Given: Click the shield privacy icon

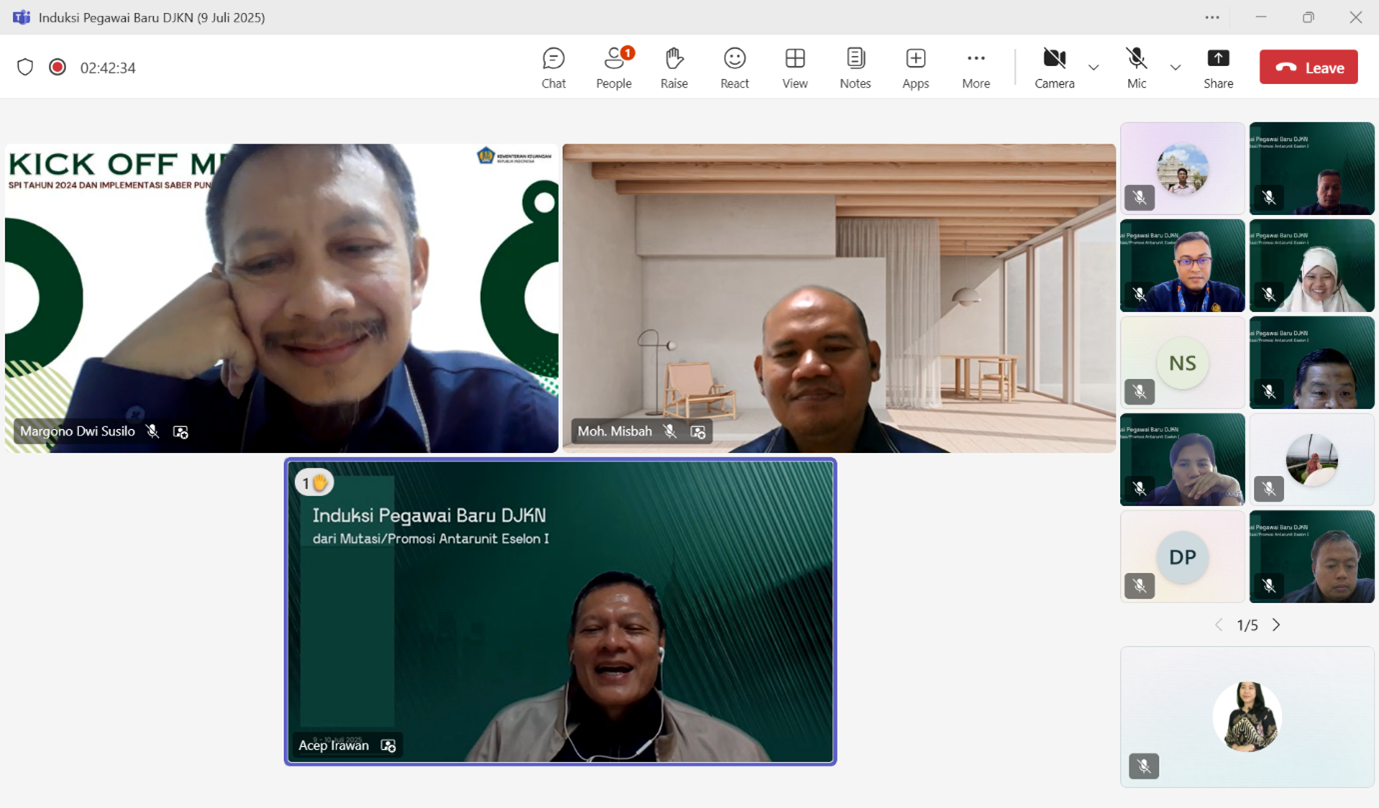Looking at the screenshot, I should (x=25, y=67).
